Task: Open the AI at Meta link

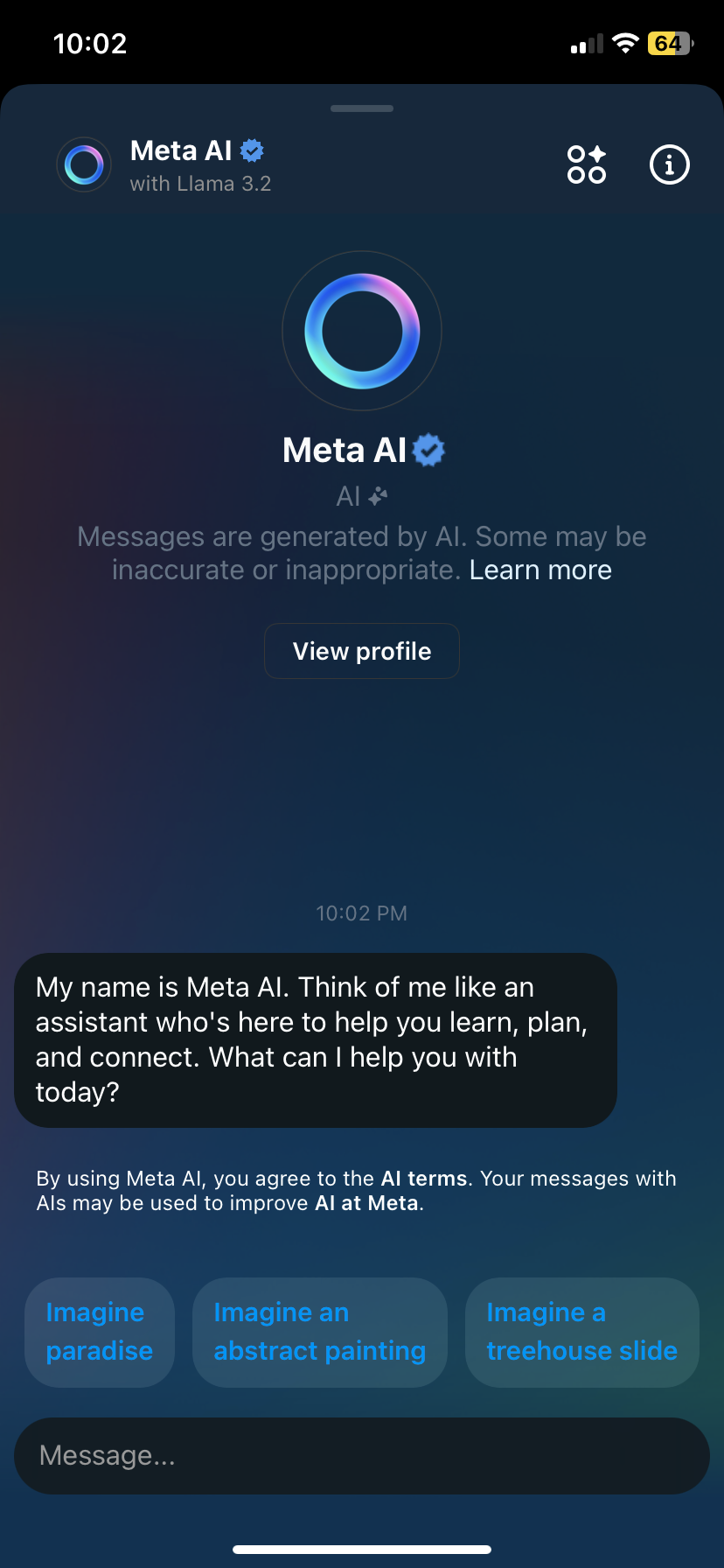Action: pyautogui.click(x=366, y=1203)
